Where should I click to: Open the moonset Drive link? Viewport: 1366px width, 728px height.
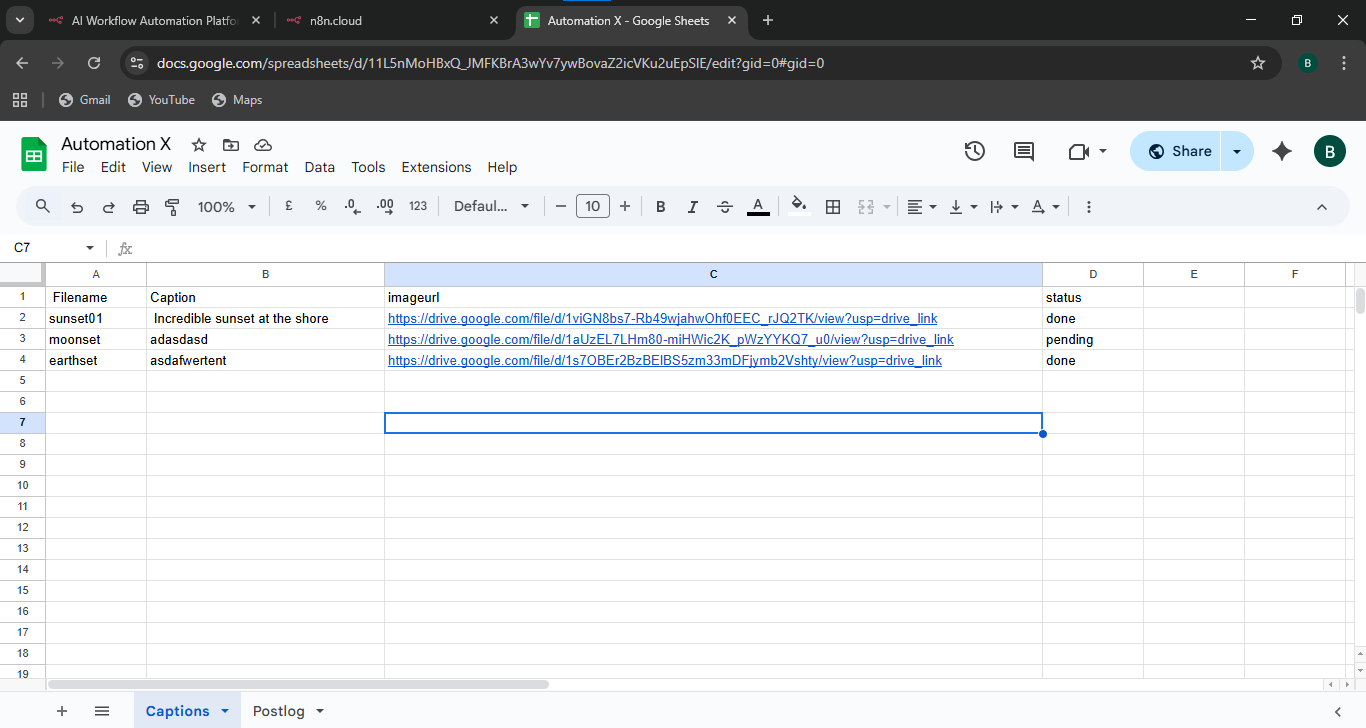click(669, 339)
